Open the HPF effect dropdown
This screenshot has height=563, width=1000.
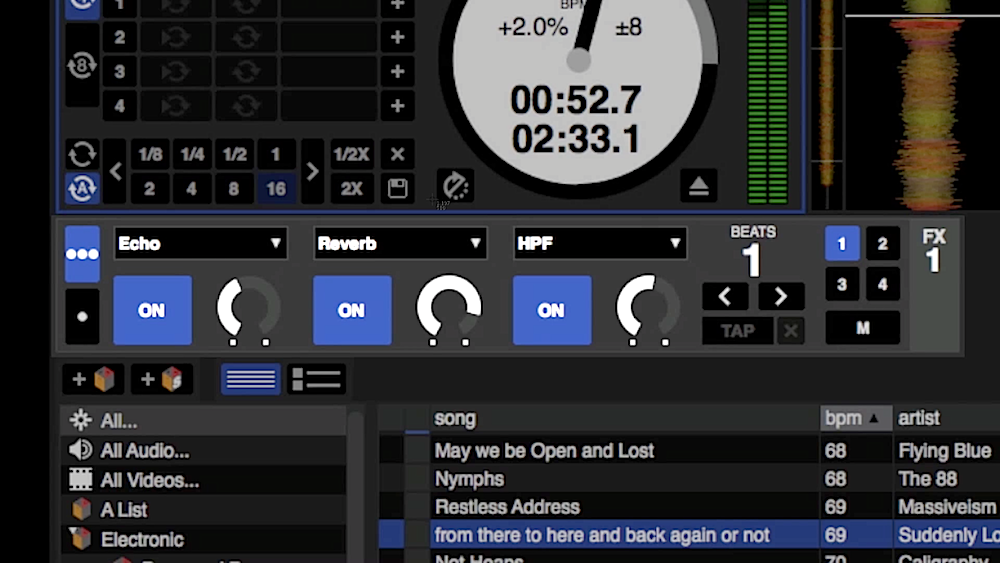pyautogui.click(x=600, y=244)
